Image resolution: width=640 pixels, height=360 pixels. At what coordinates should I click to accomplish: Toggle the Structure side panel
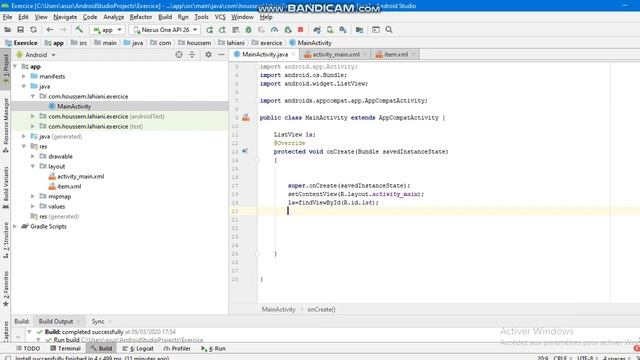[5, 240]
